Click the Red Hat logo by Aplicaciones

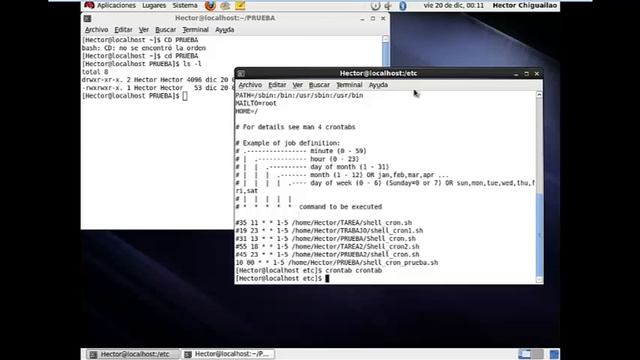pyautogui.click(x=89, y=5)
